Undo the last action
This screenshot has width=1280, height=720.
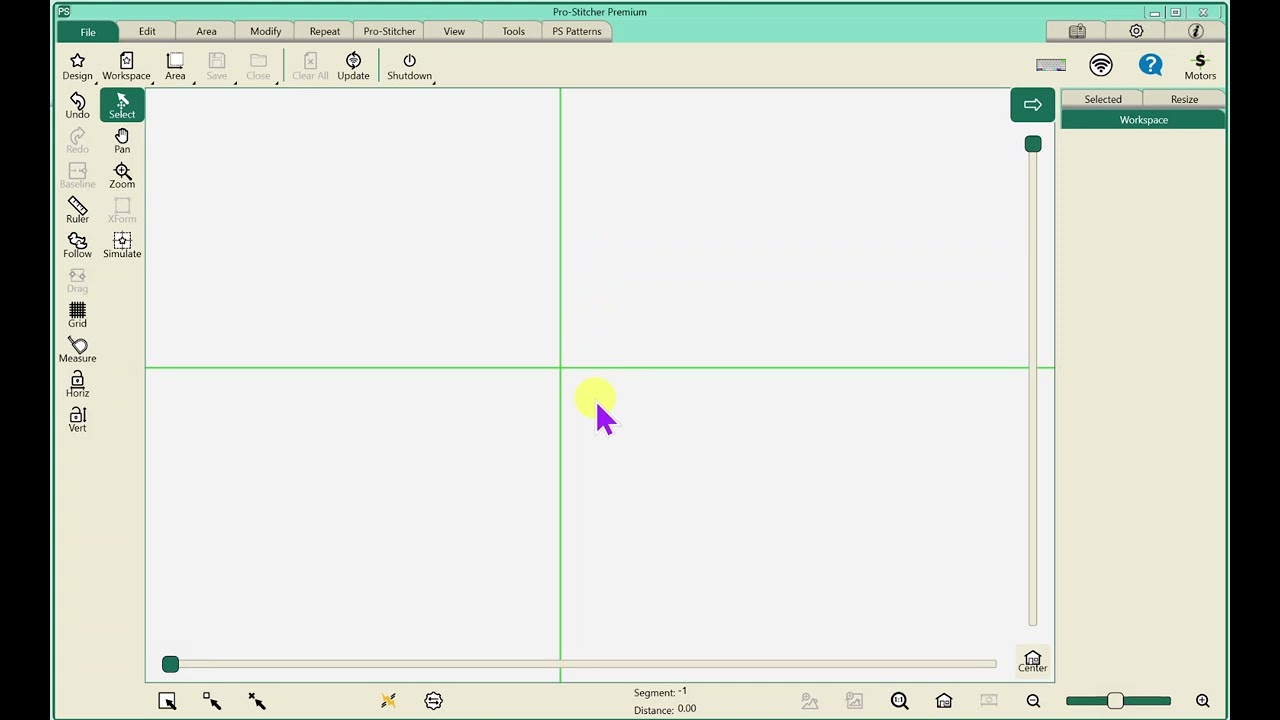(77, 105)
